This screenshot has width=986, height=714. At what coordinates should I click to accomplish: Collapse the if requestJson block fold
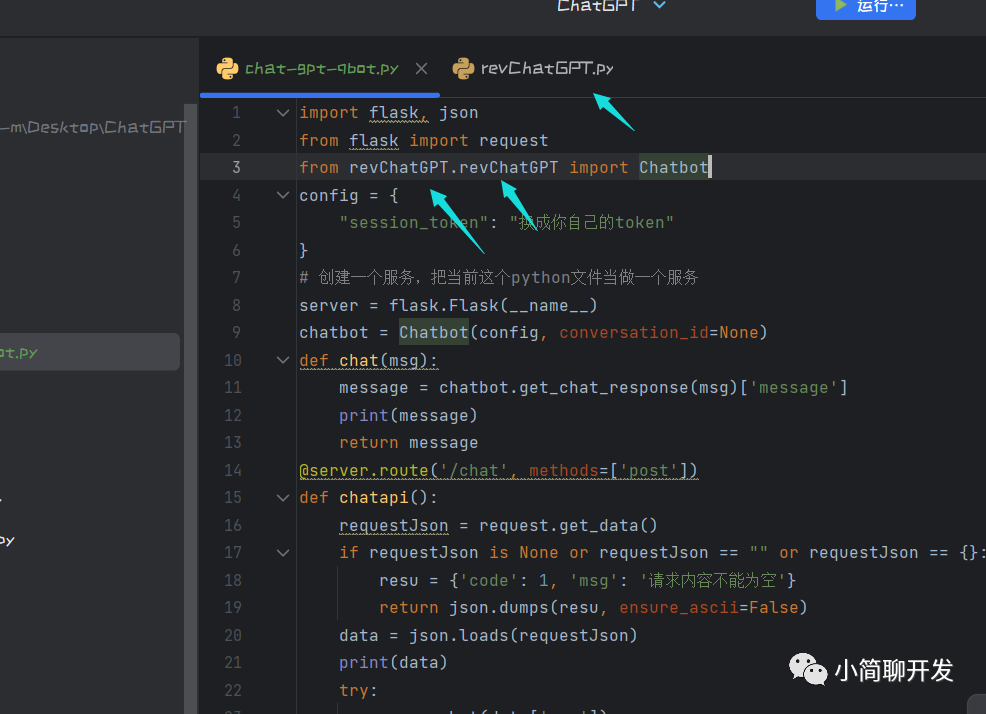(283, 553)
